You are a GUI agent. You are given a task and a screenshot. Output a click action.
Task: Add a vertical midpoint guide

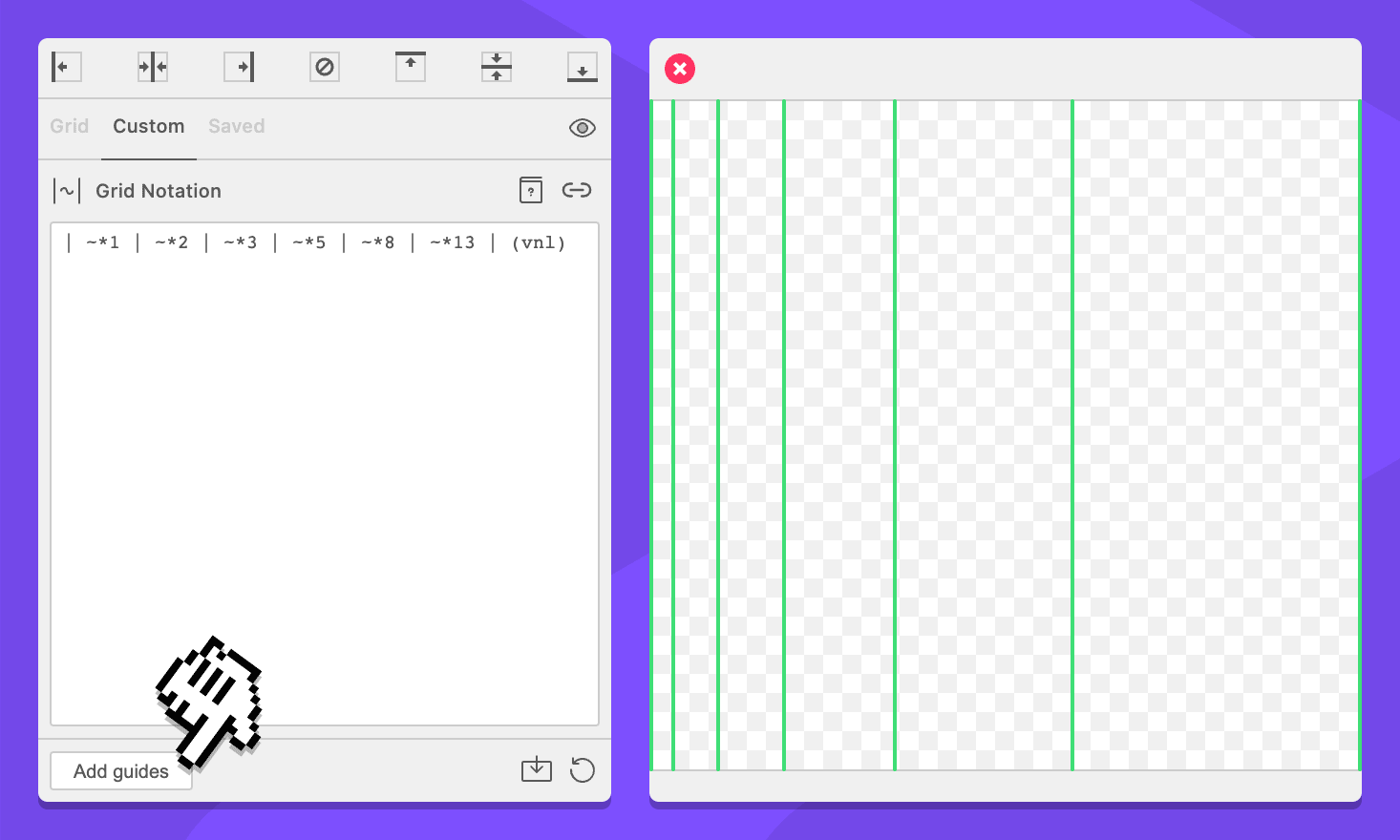tap(152, 67)
